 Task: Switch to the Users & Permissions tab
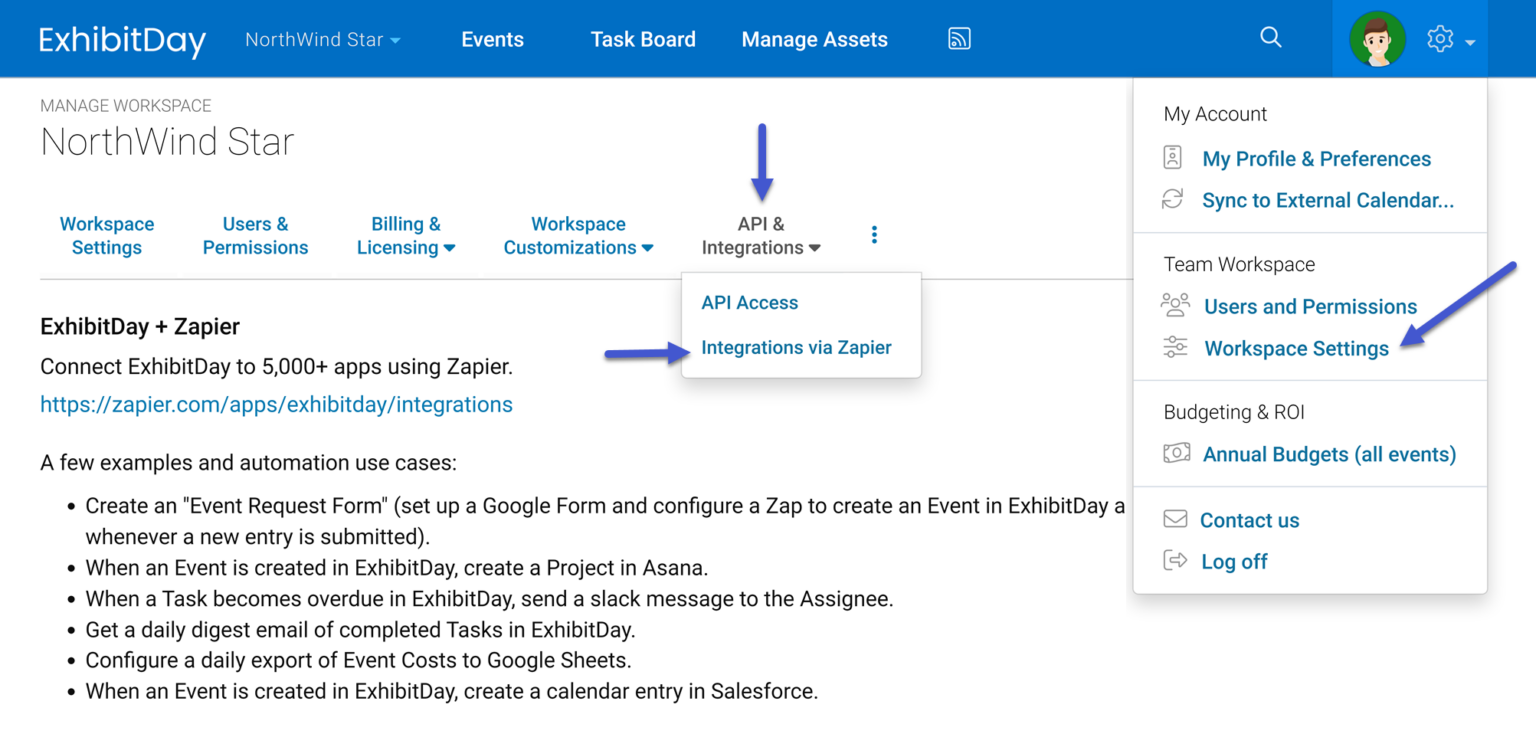tap(255, 236)
